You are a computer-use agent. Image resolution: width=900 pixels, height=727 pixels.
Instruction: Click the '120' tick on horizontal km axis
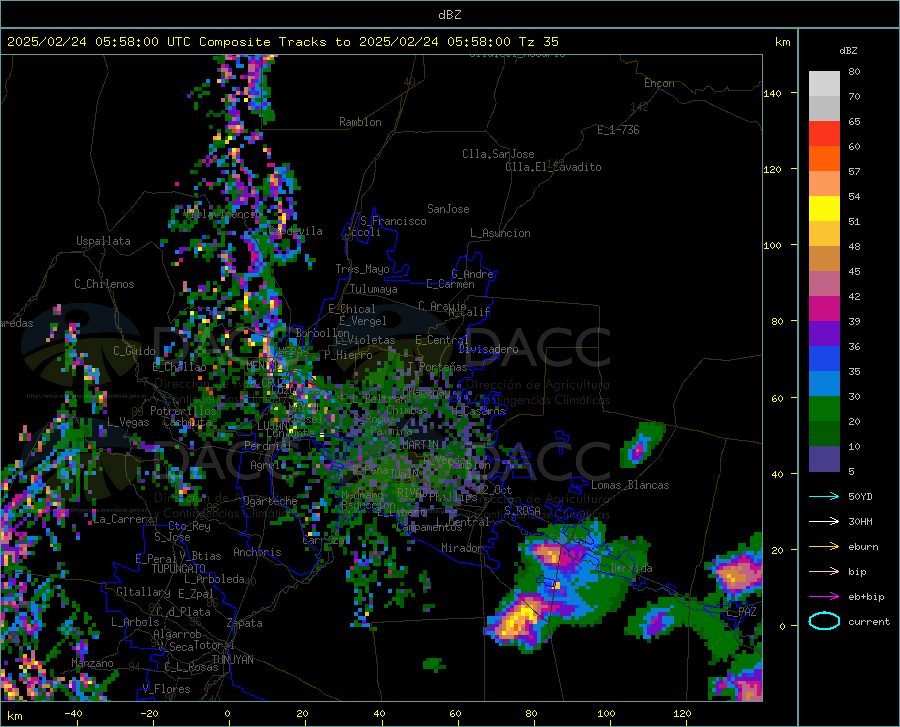[x=682, y=713]
